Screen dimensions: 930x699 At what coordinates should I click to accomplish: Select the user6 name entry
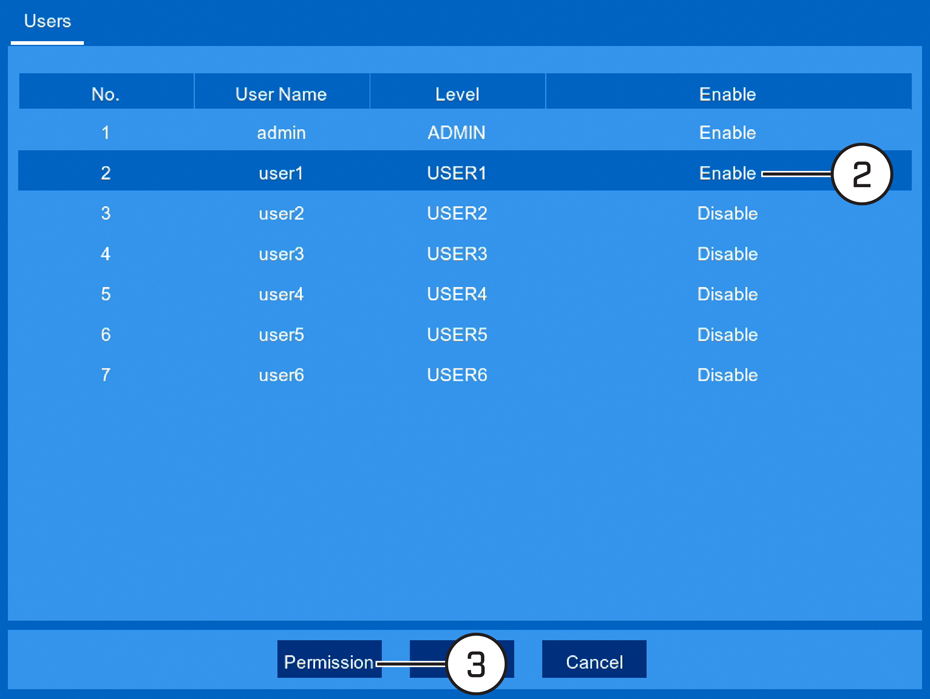click(x=281, y=375)
